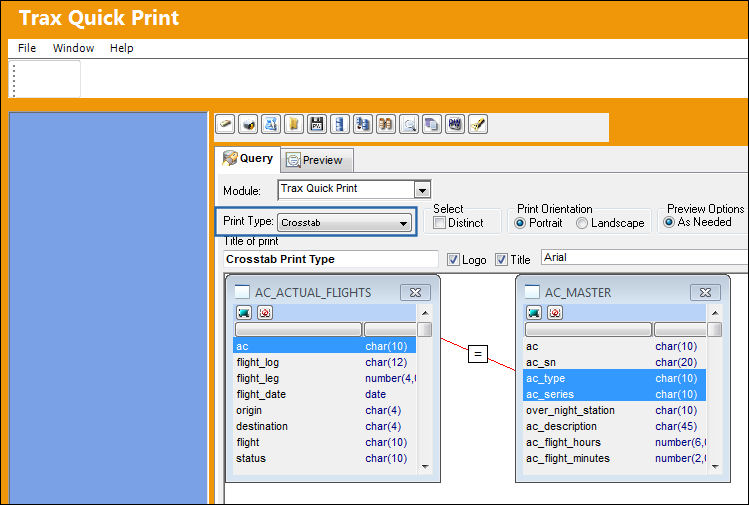
Task: Switch to the Query tab
Action: coord(248,159)
